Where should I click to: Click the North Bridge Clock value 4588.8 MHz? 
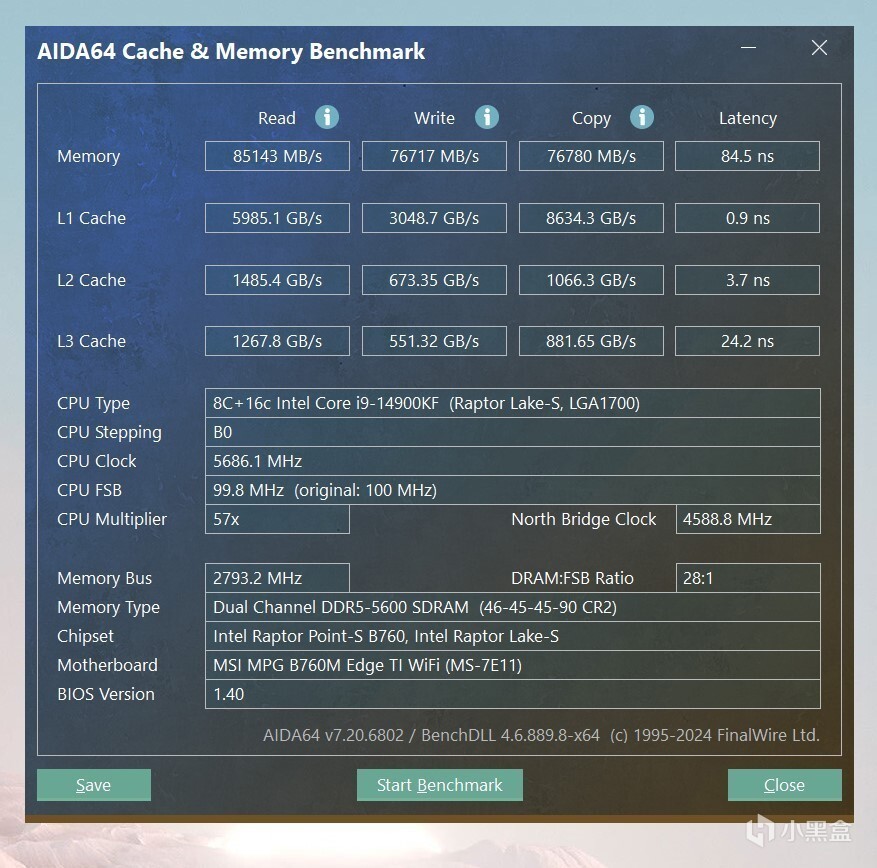coord(748,520)
